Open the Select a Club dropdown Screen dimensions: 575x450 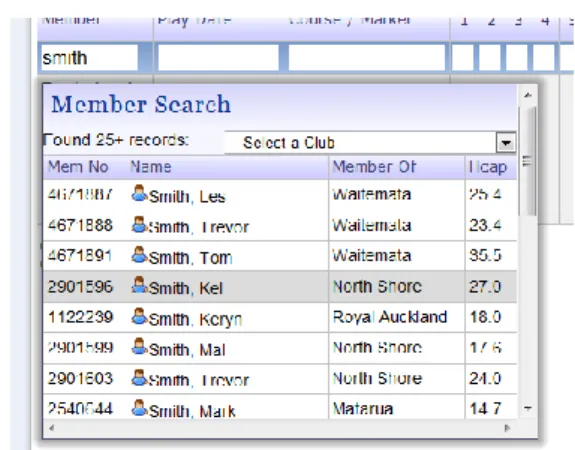(370, 142)
